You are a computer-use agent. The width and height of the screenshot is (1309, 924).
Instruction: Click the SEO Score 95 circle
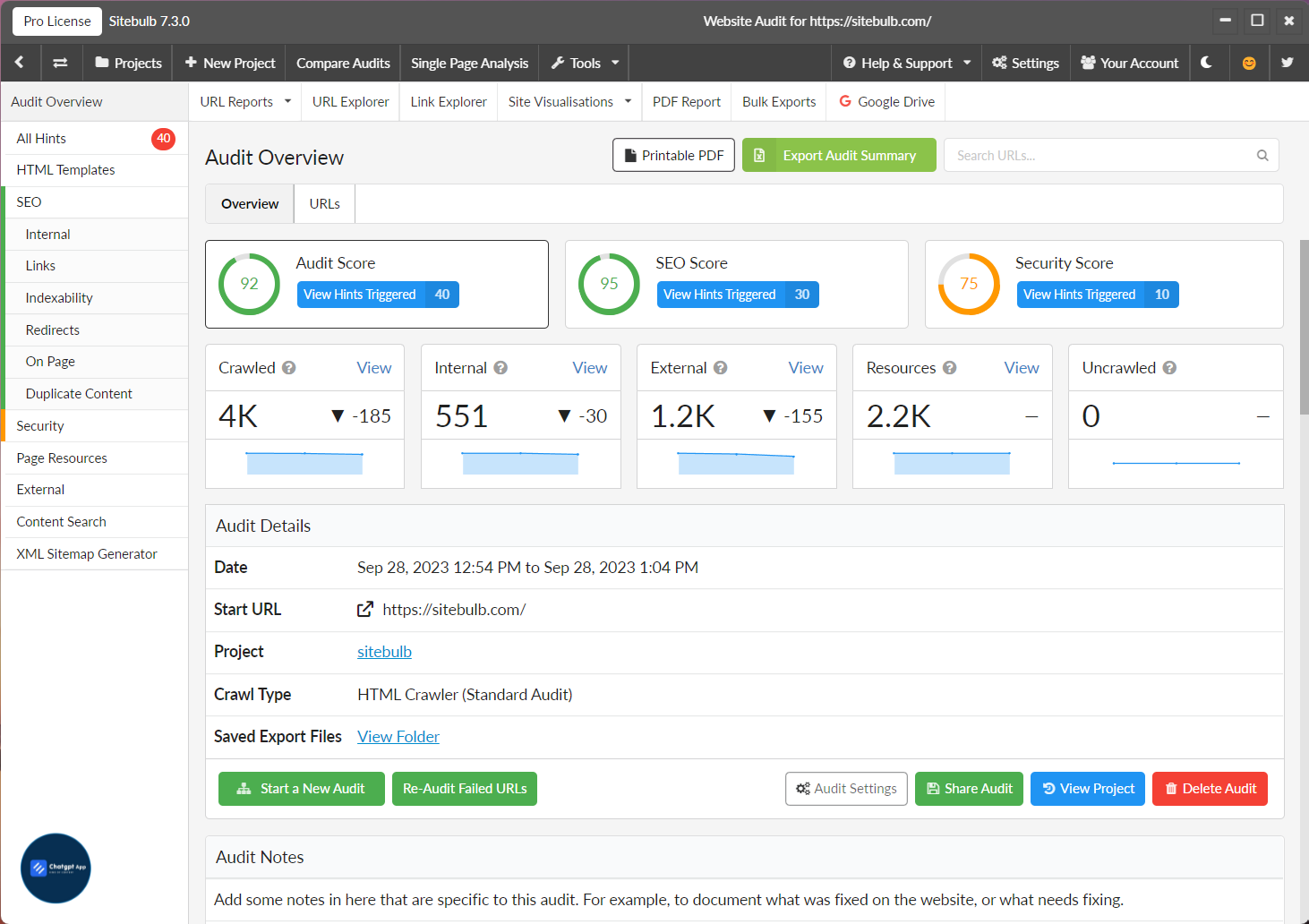(x=609, y=284)
